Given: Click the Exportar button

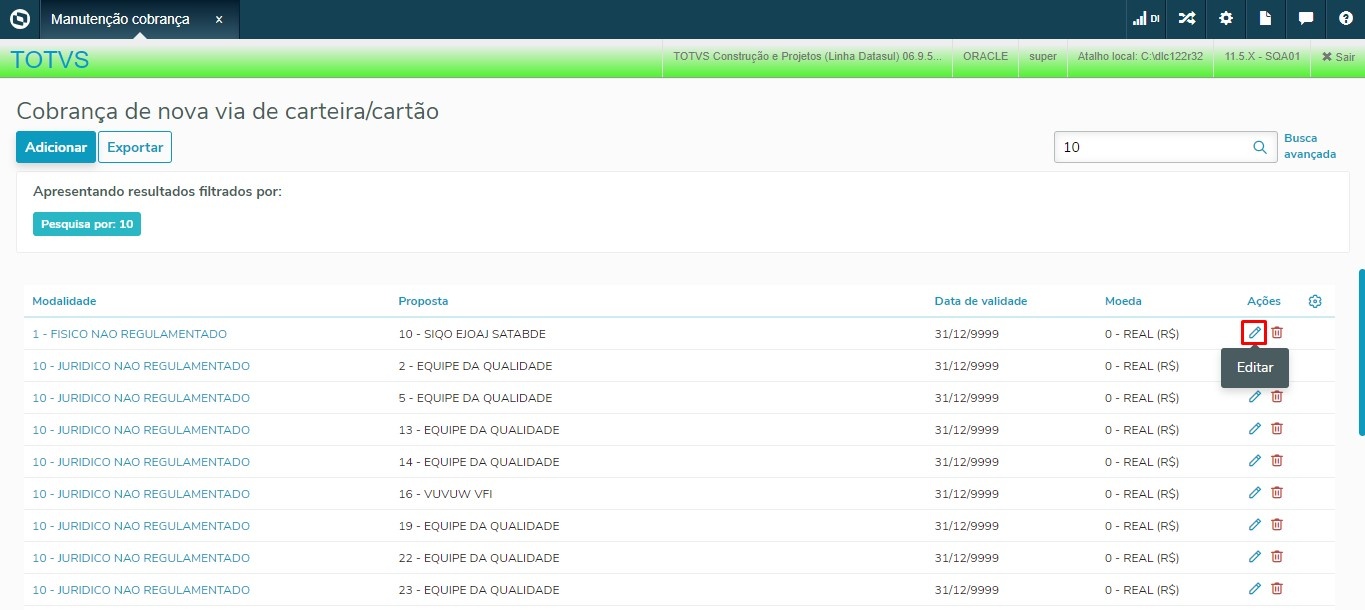Looking at the screenshot, I should [x=135, y=147].
